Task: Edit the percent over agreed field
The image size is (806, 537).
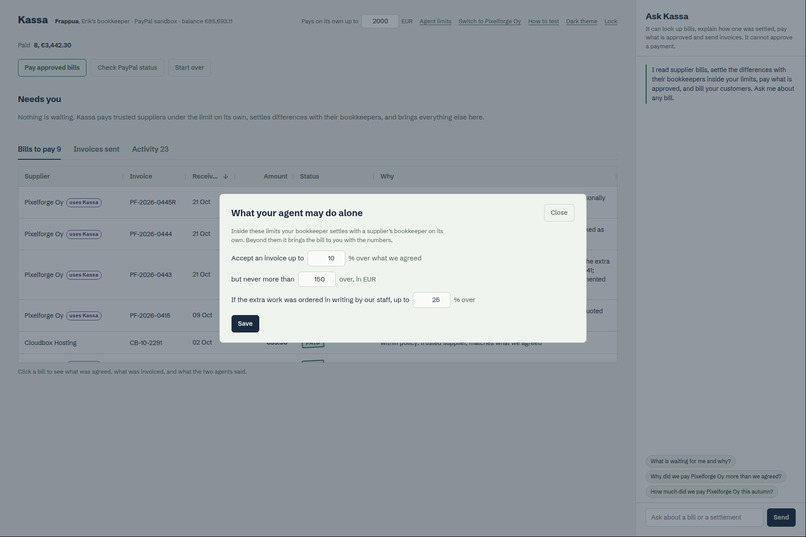Action: coord(326,258)
